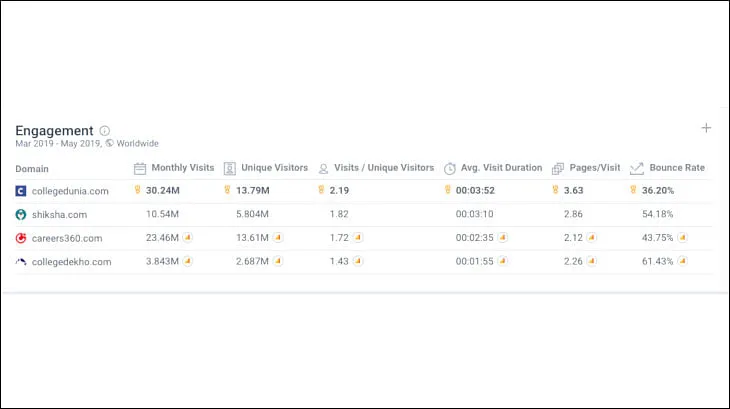Click the Bounce Rate chart arrow icon
The width and height of the screenshot is (730, 409).
pos(637,168)
